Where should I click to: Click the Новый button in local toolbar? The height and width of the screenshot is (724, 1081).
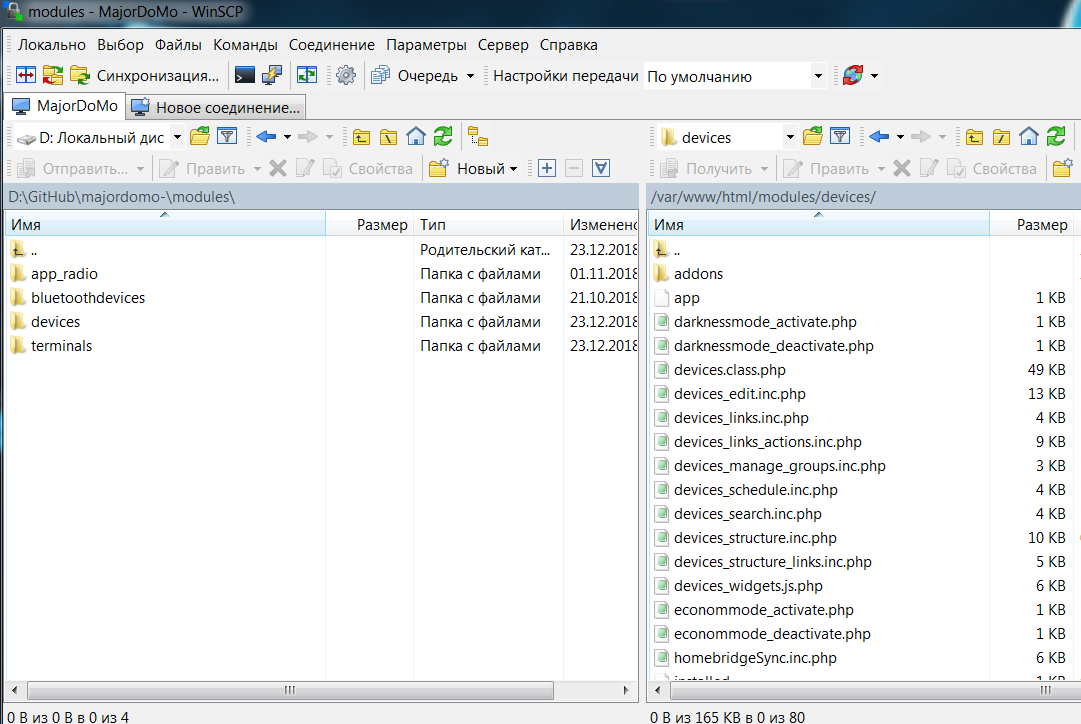[x=473, y=169]
